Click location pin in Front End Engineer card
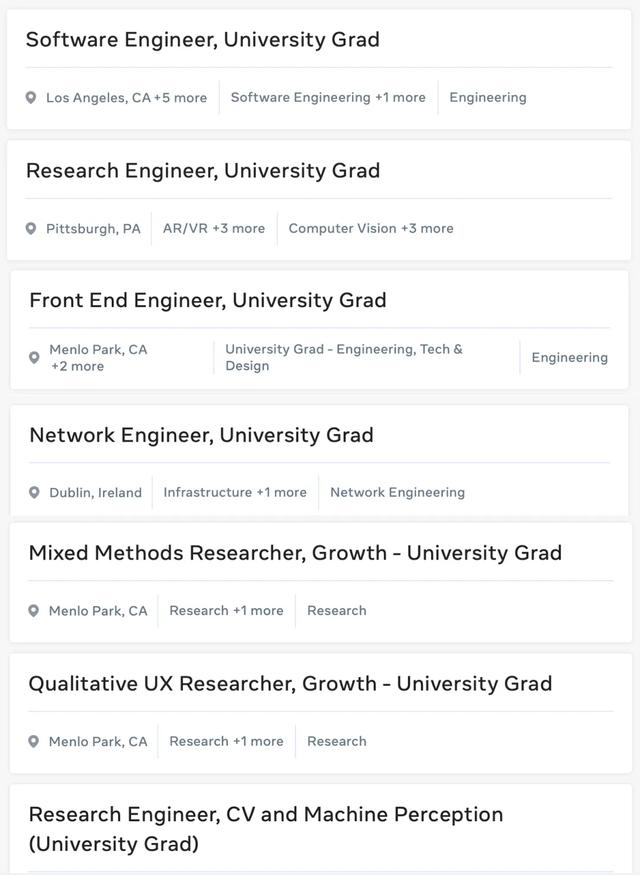Screen dimensions: 640x875 click(x=34, y=358)
